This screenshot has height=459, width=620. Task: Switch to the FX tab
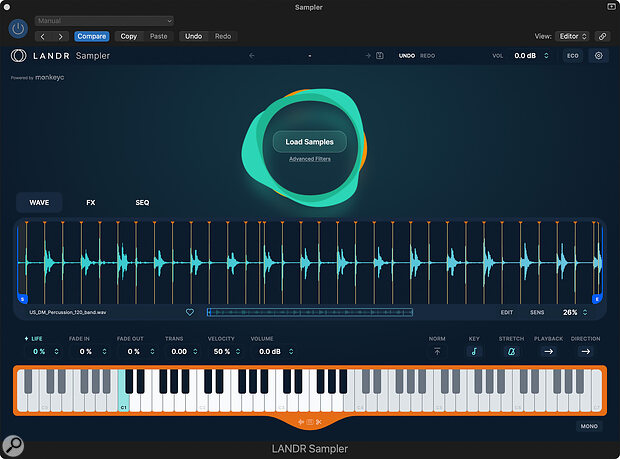click(x=91, y=202)
